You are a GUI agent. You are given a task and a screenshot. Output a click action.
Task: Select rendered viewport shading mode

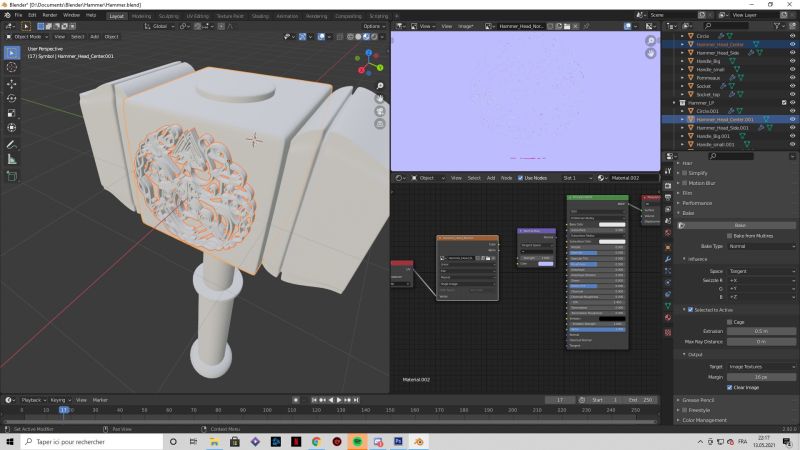(x=374, y=37)
